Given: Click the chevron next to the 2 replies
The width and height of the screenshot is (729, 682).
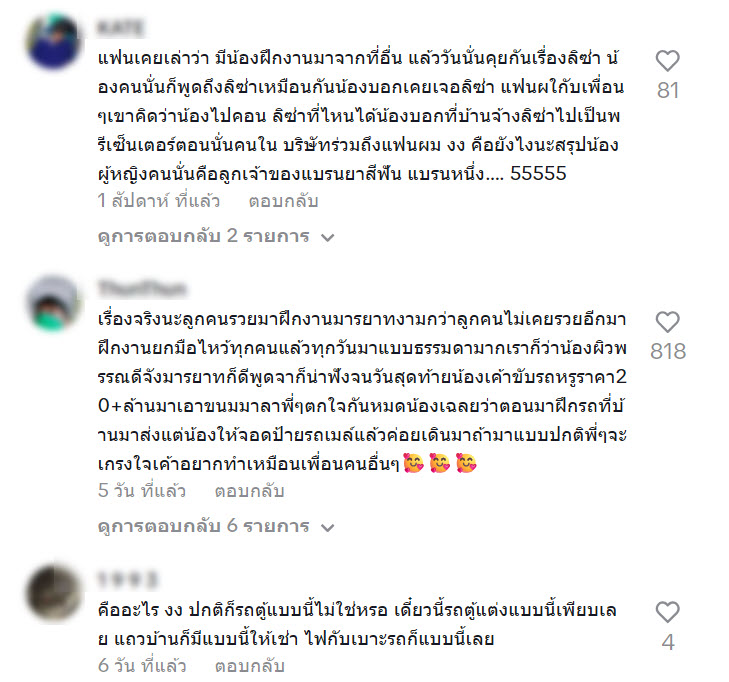Looking at the screenshot, I should (328, 238).
